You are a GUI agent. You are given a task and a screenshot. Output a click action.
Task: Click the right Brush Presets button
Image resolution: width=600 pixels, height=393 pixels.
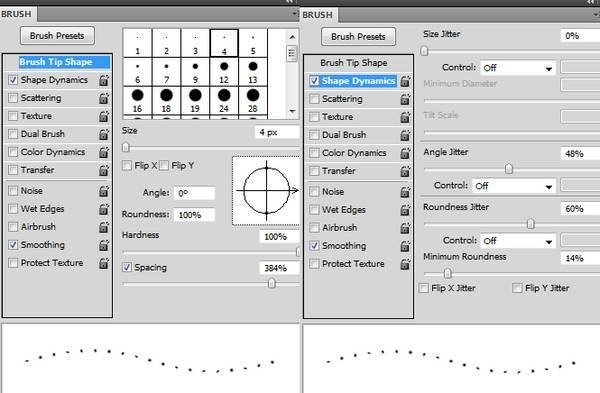tap(358, 37)
